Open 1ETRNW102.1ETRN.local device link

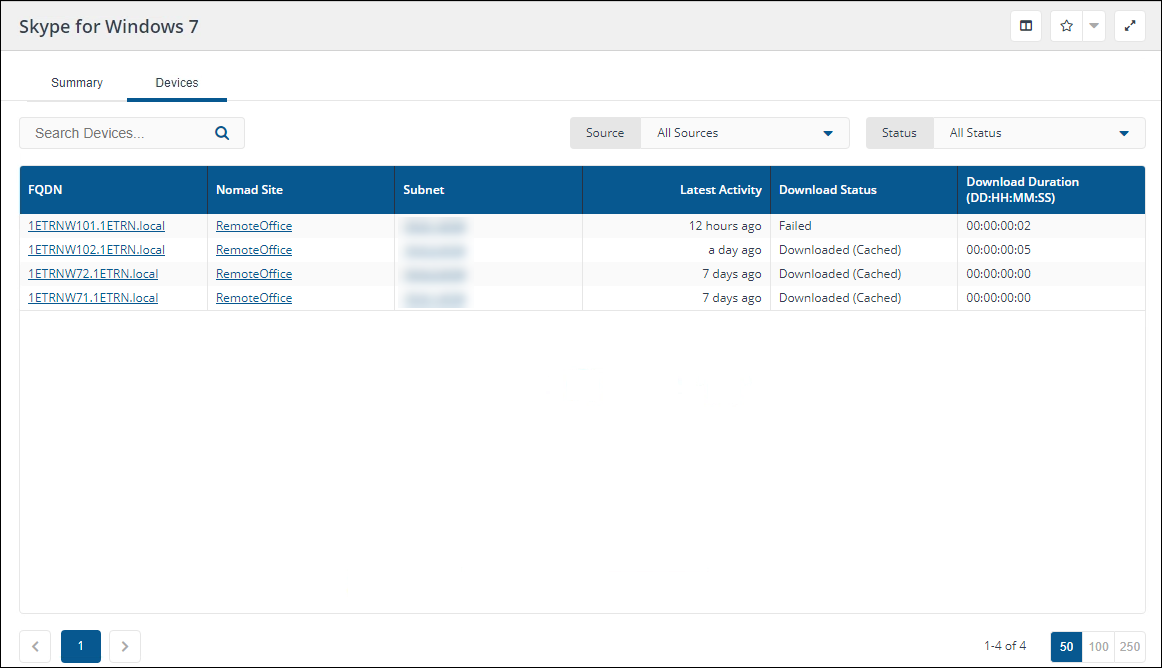tap(96, 250)
